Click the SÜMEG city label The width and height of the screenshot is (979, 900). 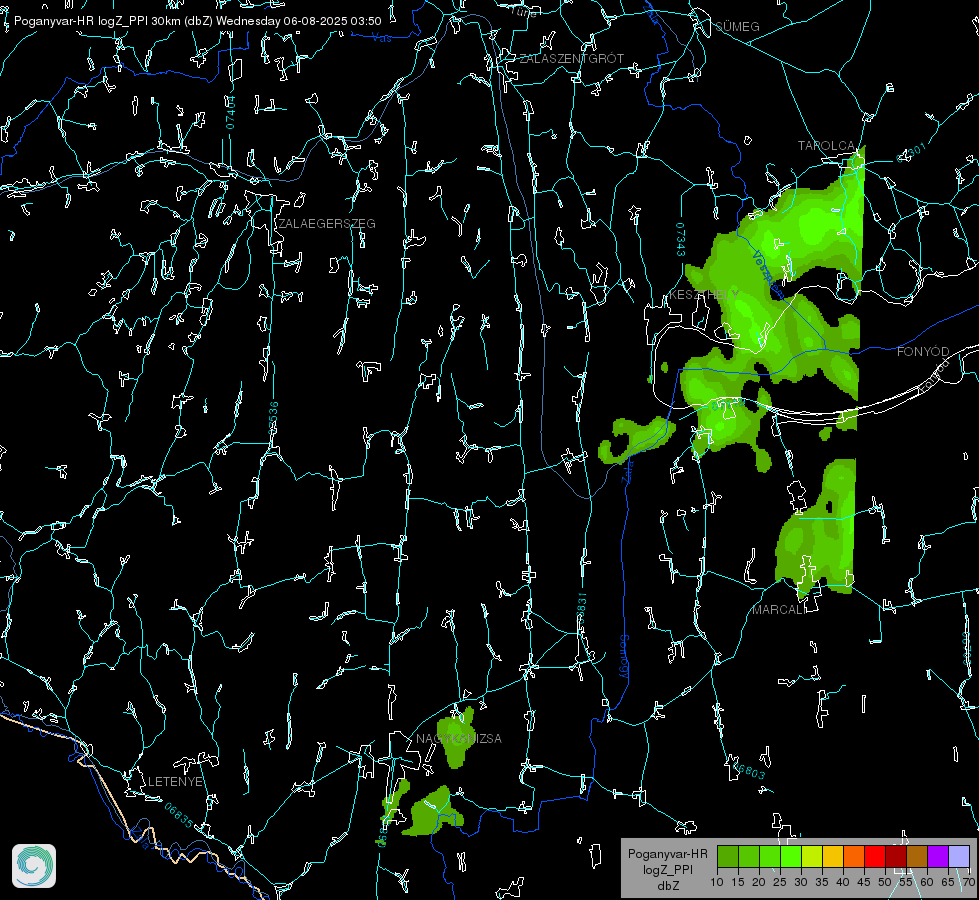[737, 26]
